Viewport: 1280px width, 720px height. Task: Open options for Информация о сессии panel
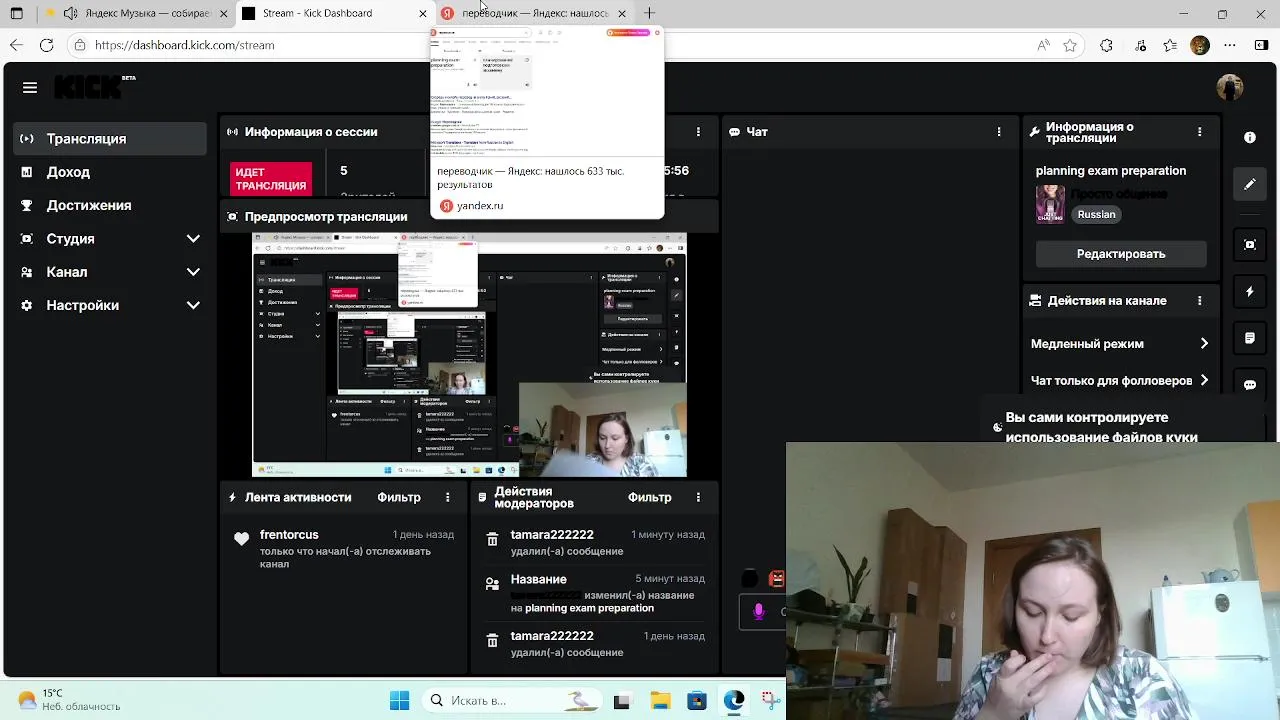(x=698, y=132)
